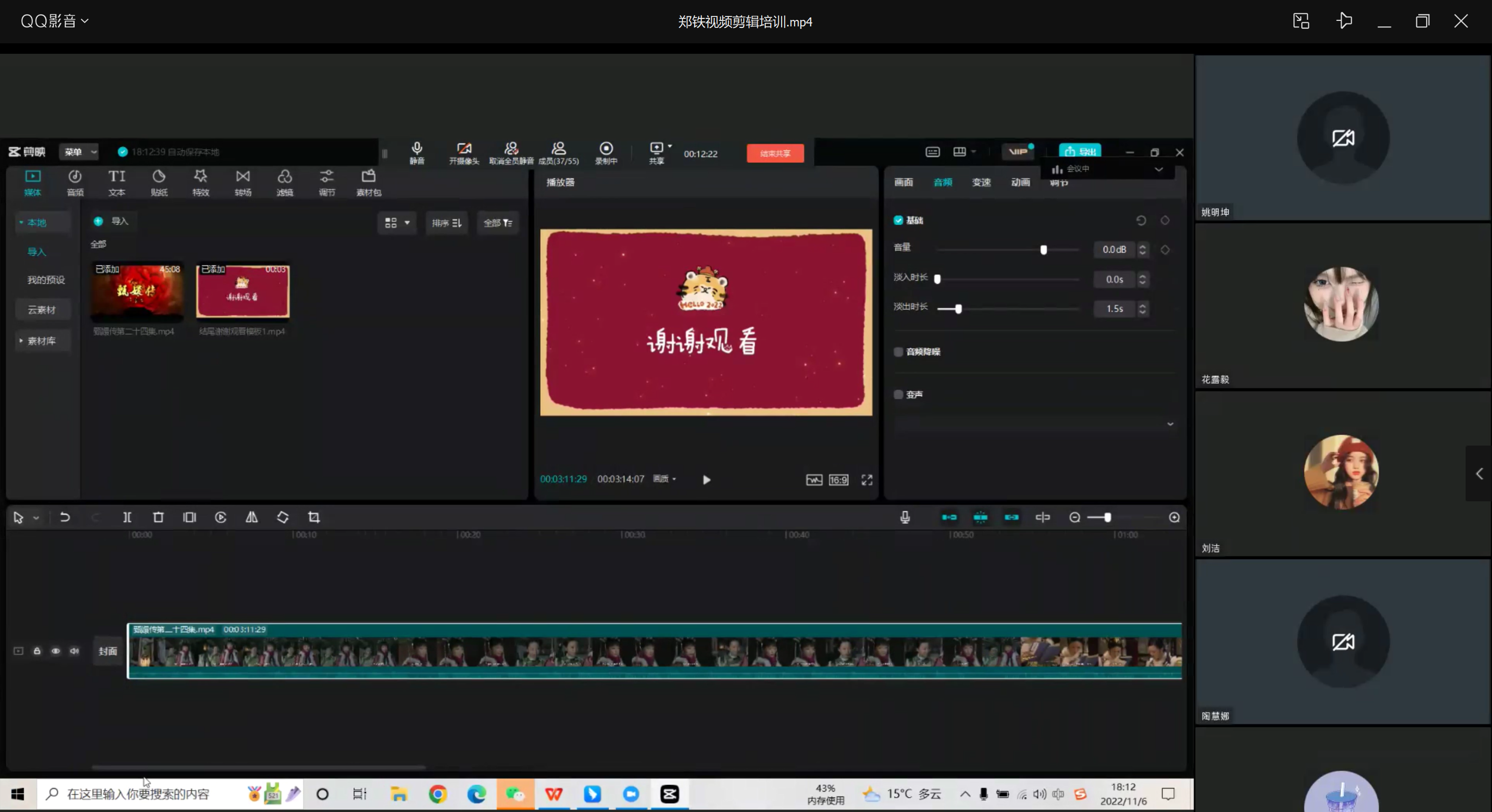Toggle the preview axis in timeline

tap(1042, 517)
